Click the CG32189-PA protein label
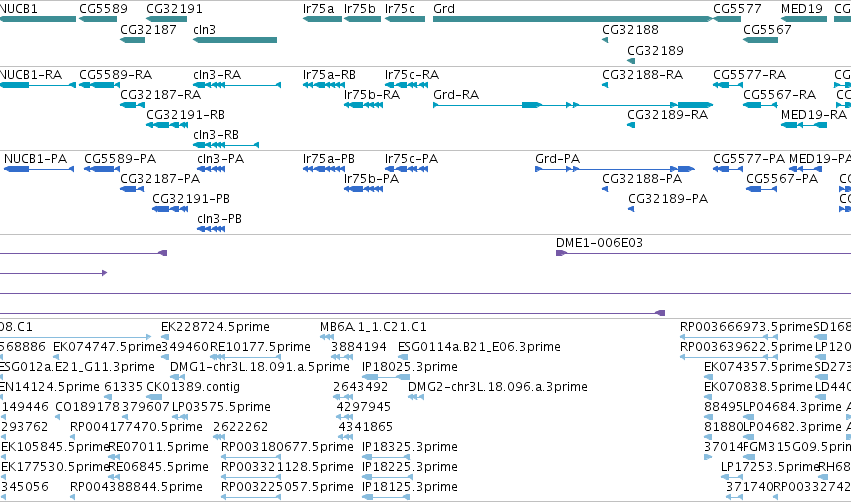851x502 pixels. (x=668, y=199)
